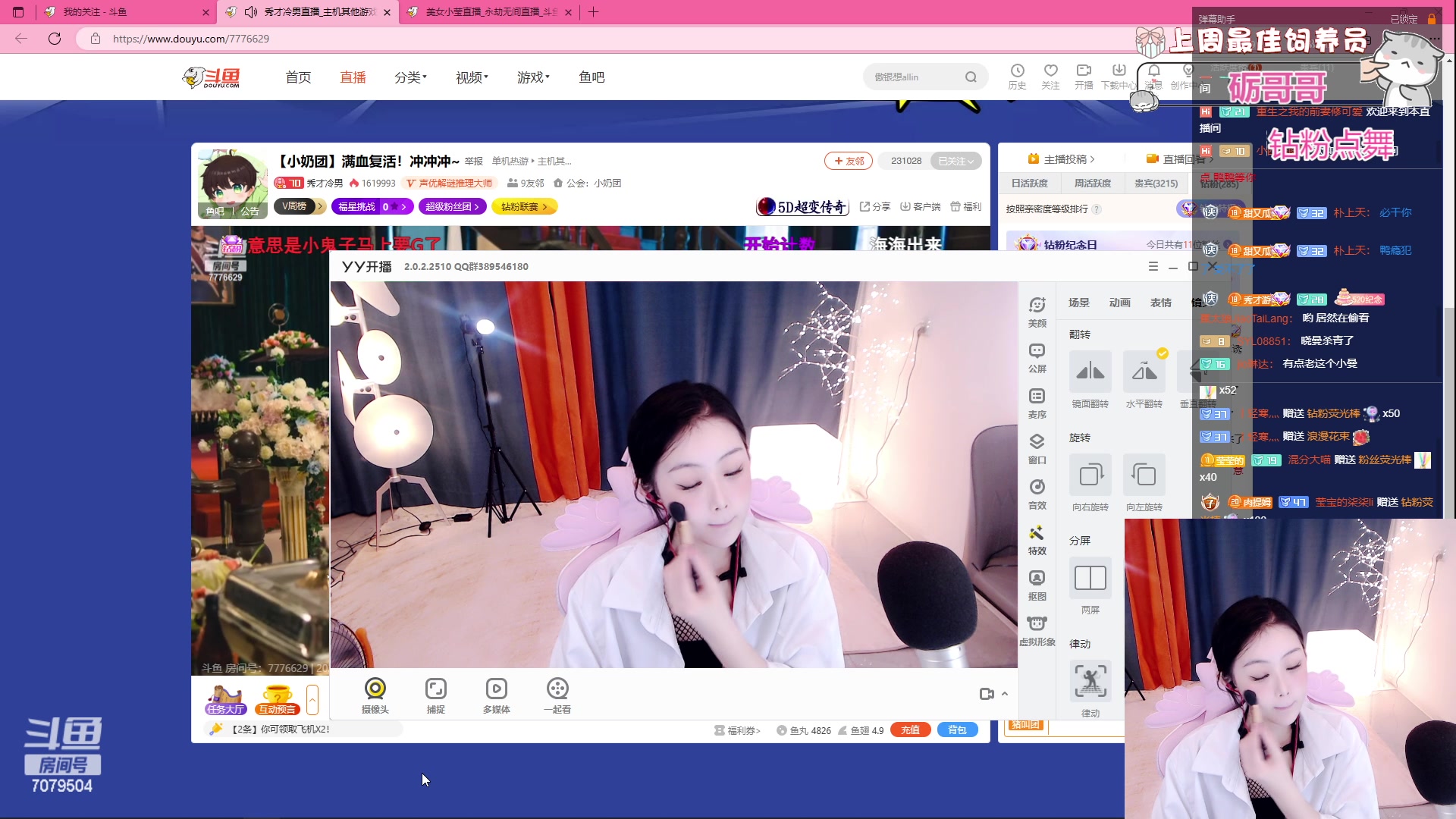Add a 多媒体 multimedia source
The width and height of the screenshot is (1456, 819).
(x=496, y=695)
